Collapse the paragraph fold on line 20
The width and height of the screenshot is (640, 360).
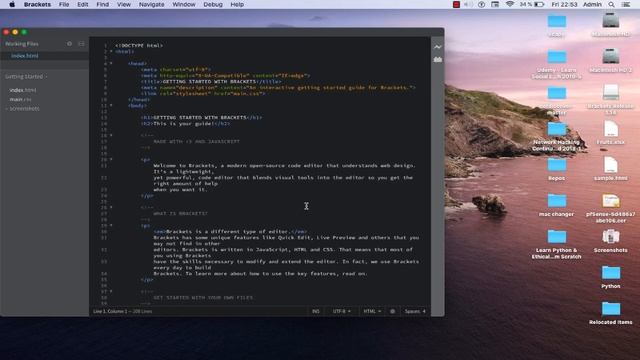coord(111,159)
